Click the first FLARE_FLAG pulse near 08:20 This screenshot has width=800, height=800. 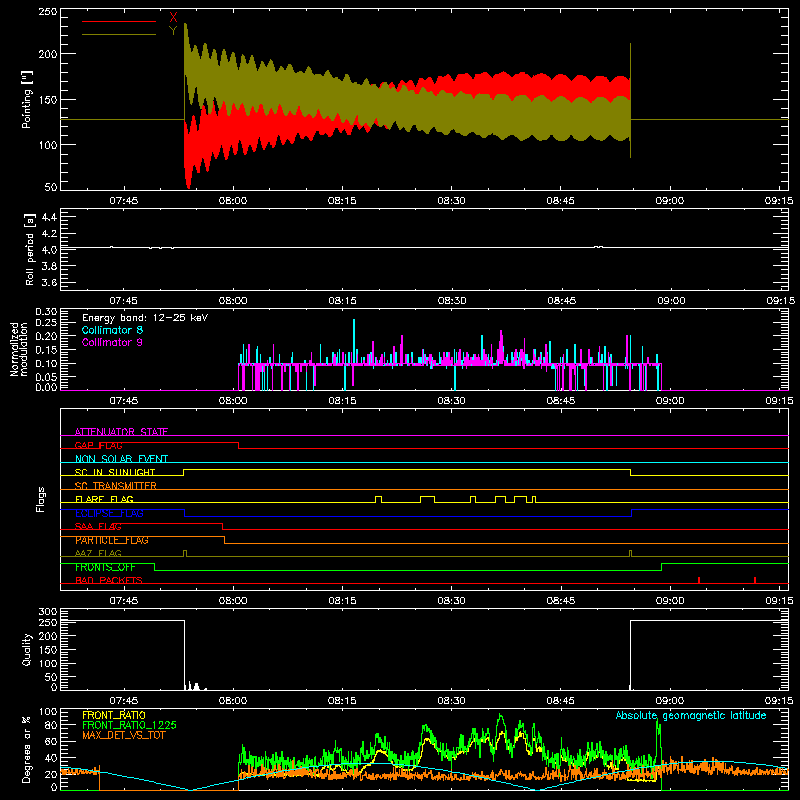pos(378,499)
